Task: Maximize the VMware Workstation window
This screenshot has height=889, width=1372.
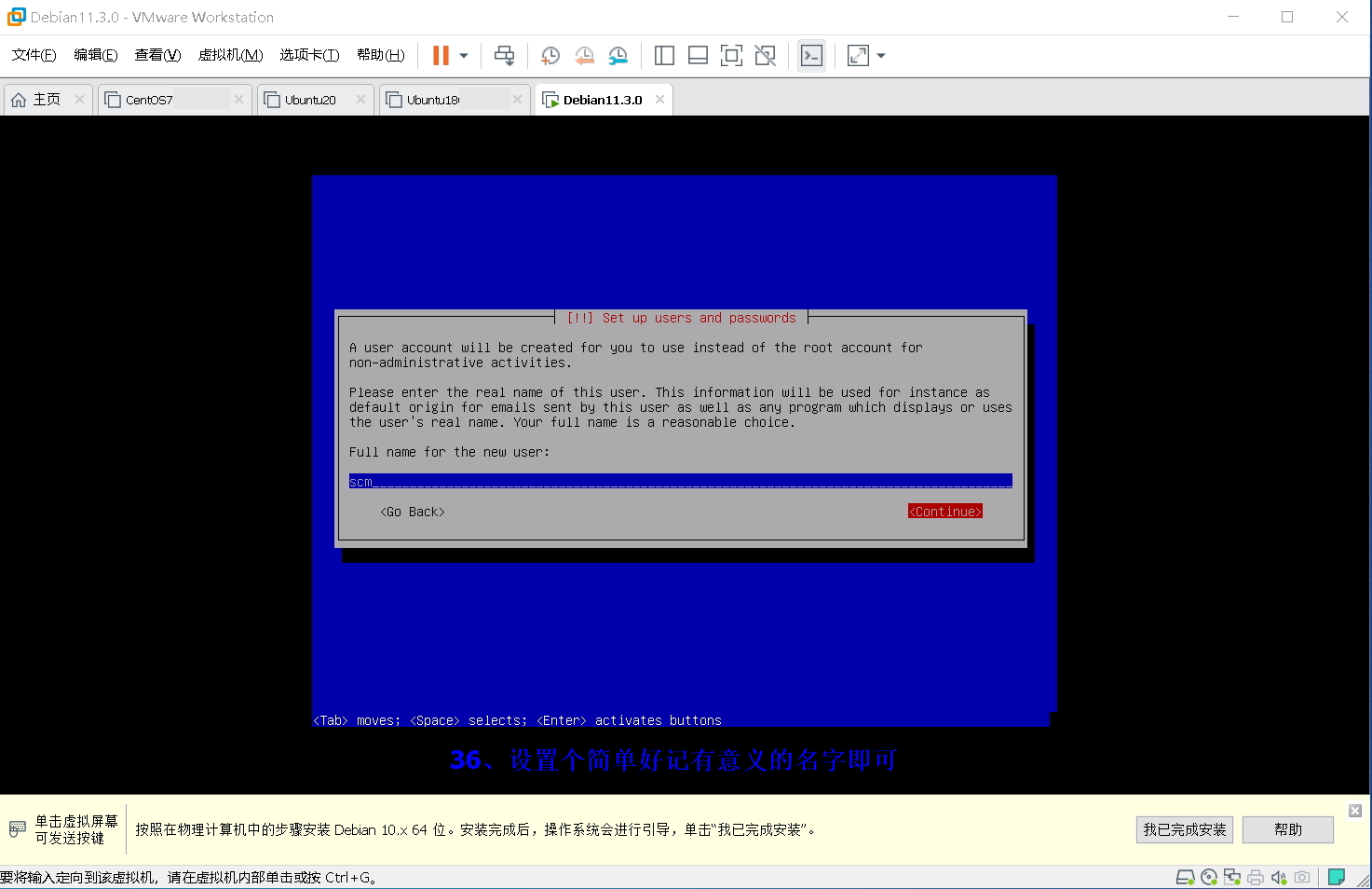Action: (1287, 17)
